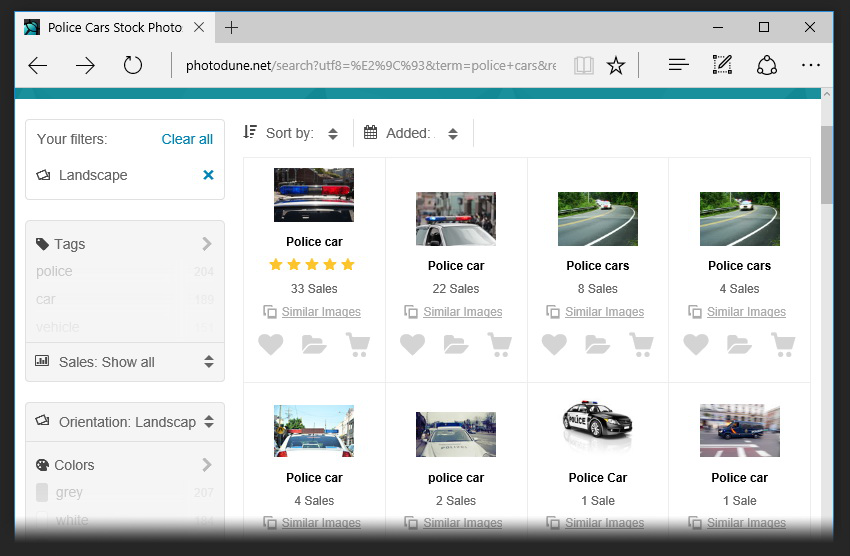Screen dimensions: 850x556
Task: Open the 33 Sales police light bar thumbnail
Action: pos(314,195)
